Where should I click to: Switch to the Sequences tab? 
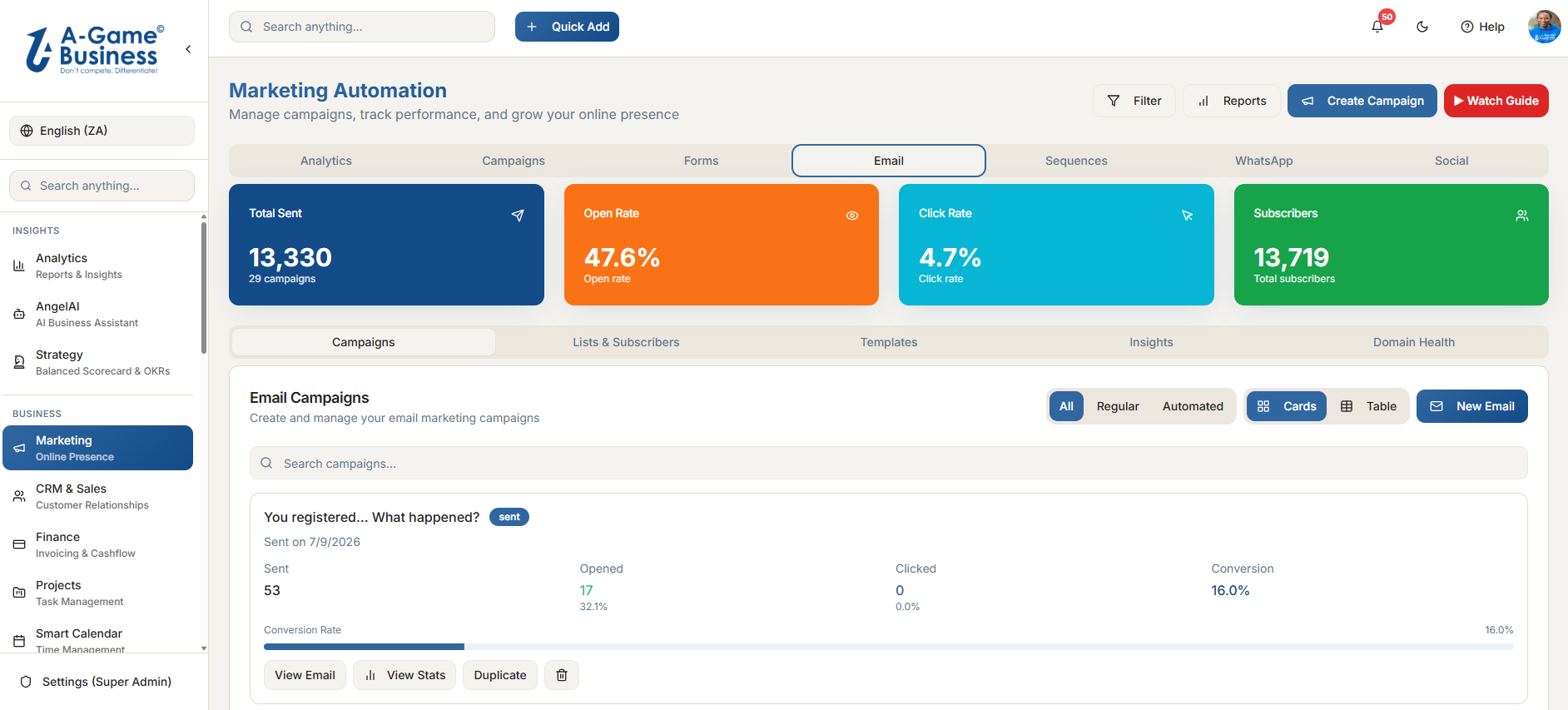(1076, 161)
